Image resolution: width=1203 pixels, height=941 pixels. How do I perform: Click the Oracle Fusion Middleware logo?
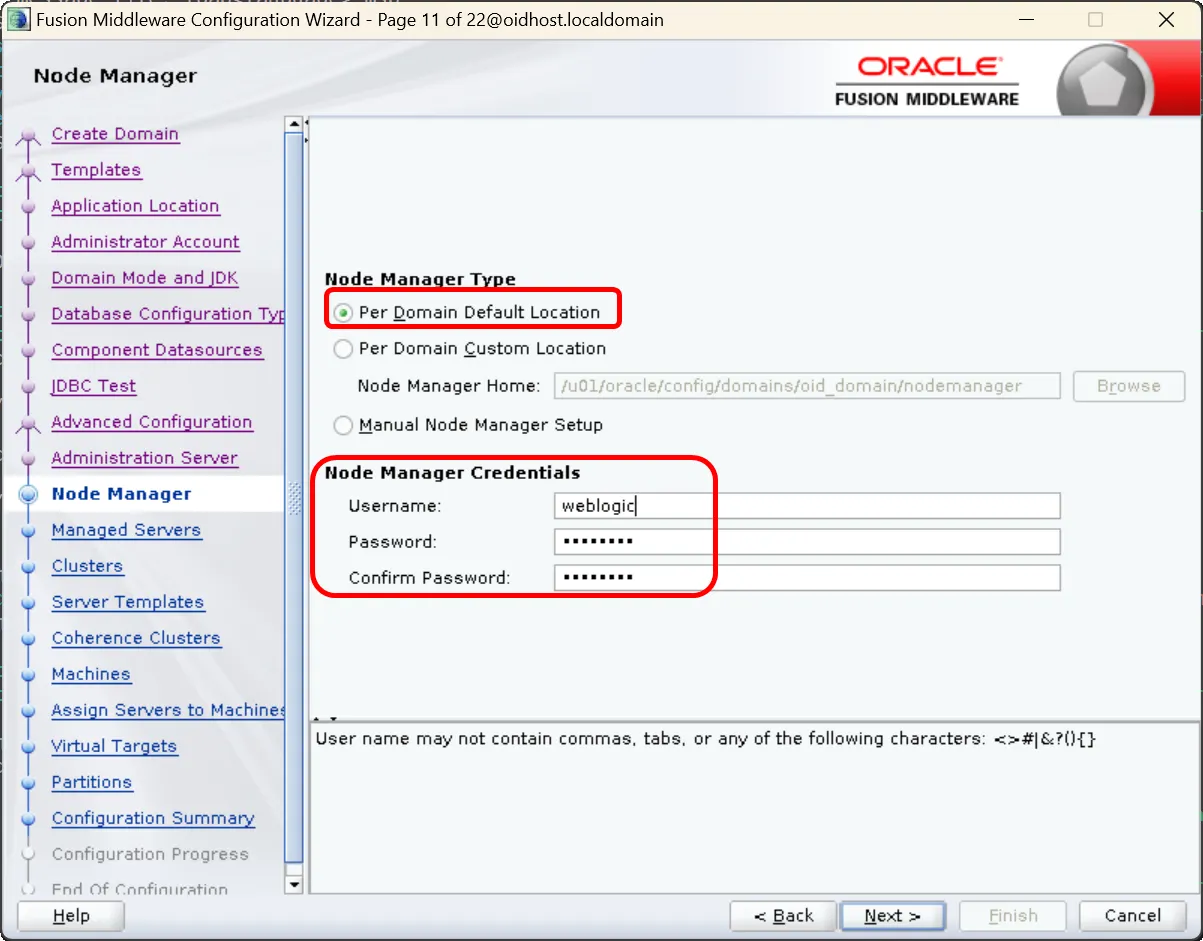[x=926, y=80]
